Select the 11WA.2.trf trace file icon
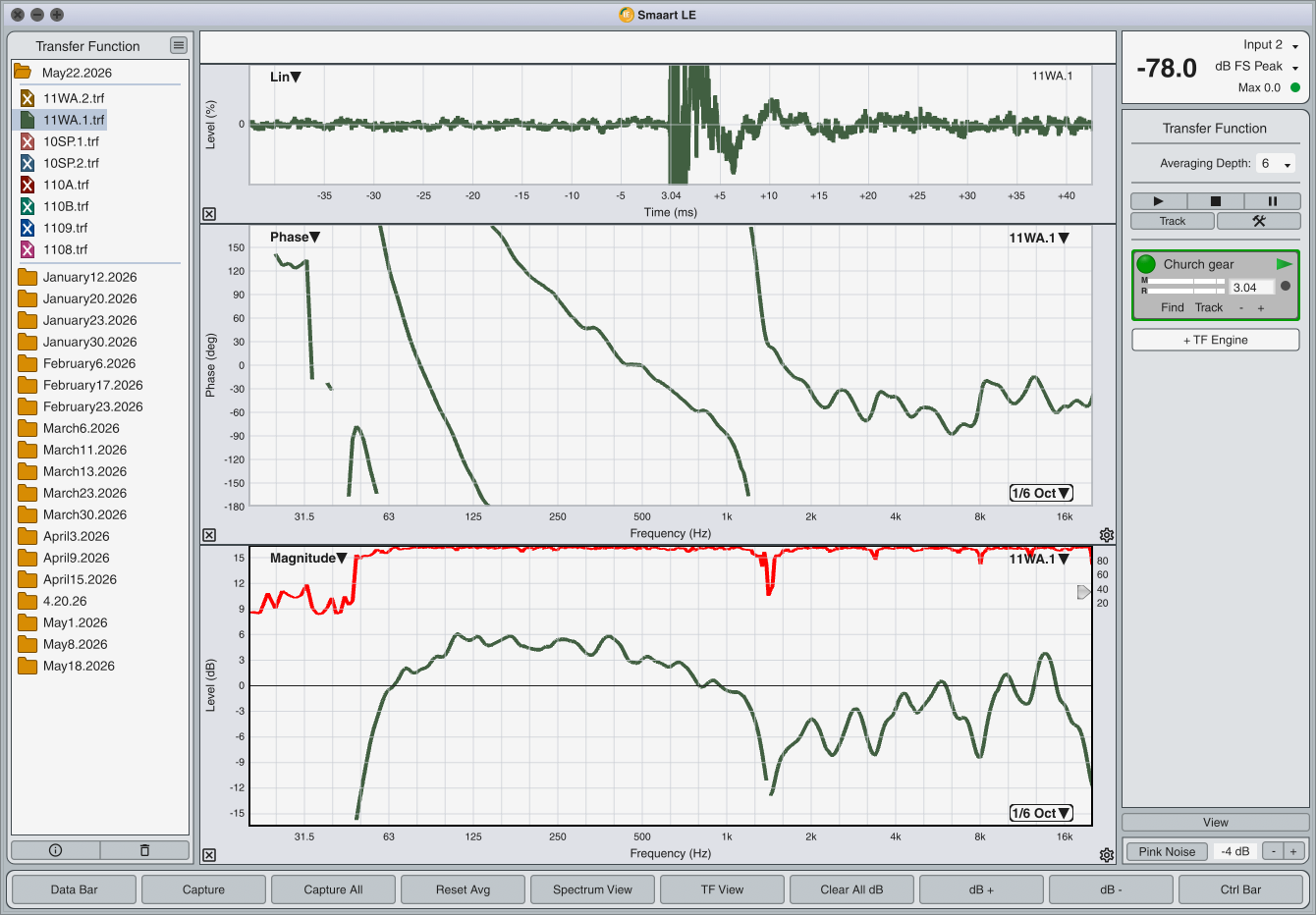Screen dimensions: 1316x915 click(x=27, y=98)
